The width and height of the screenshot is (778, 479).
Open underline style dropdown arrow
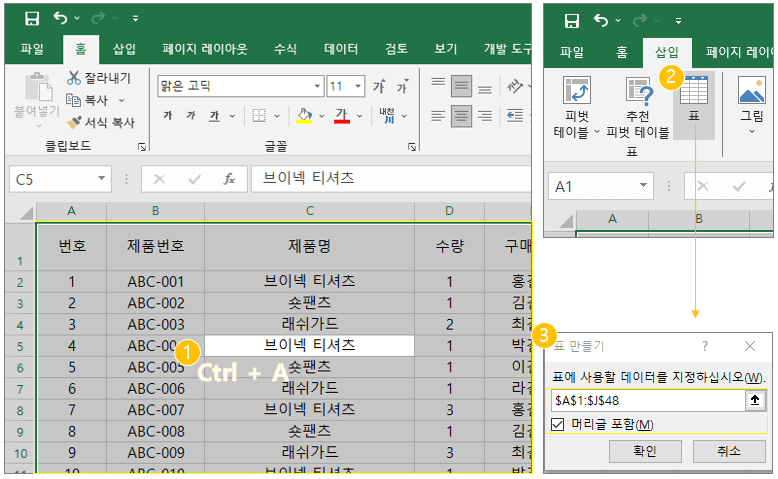point(232,117)
